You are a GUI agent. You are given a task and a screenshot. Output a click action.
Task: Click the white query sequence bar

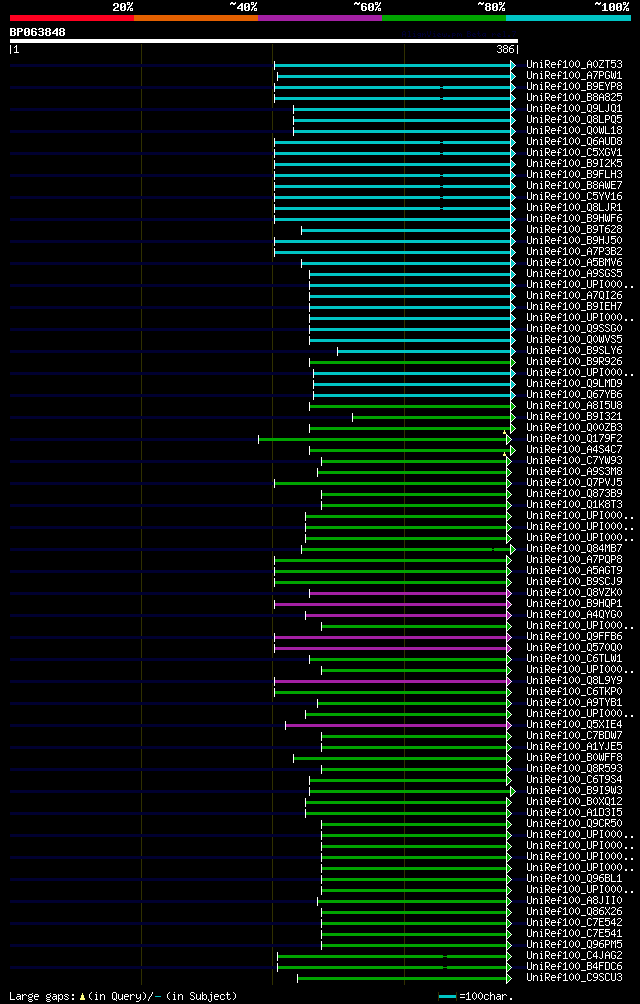(x=264, y=41)
